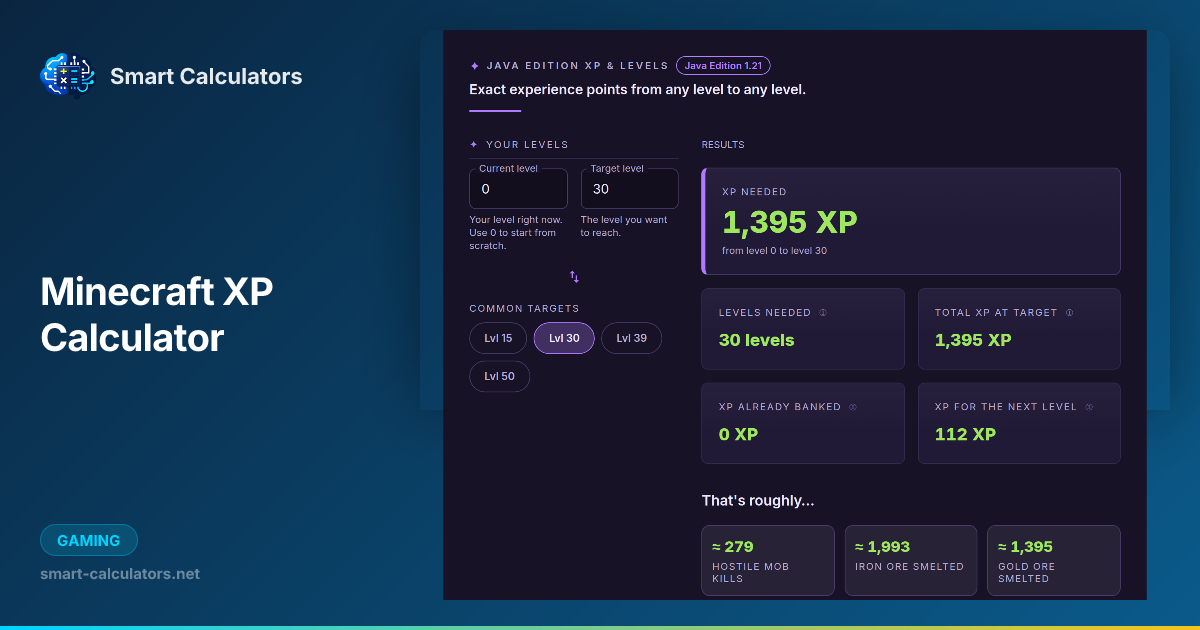The height and width of the screenshot is (630, 1200).
Task: Click the info icon beside Levels Needed
Action: (823, 313)
